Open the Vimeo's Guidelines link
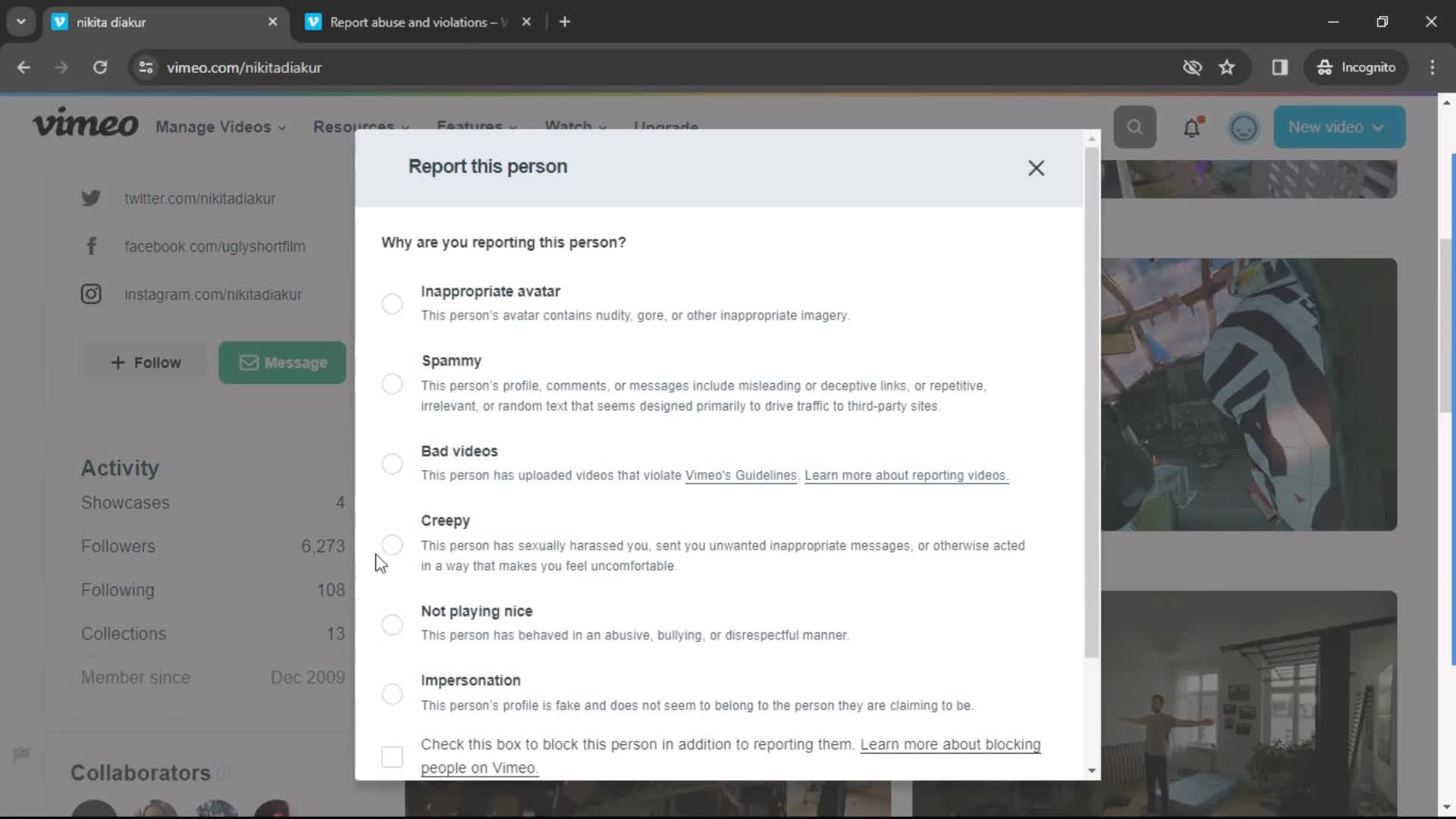 pyautogui.click(x=741, y=475)
